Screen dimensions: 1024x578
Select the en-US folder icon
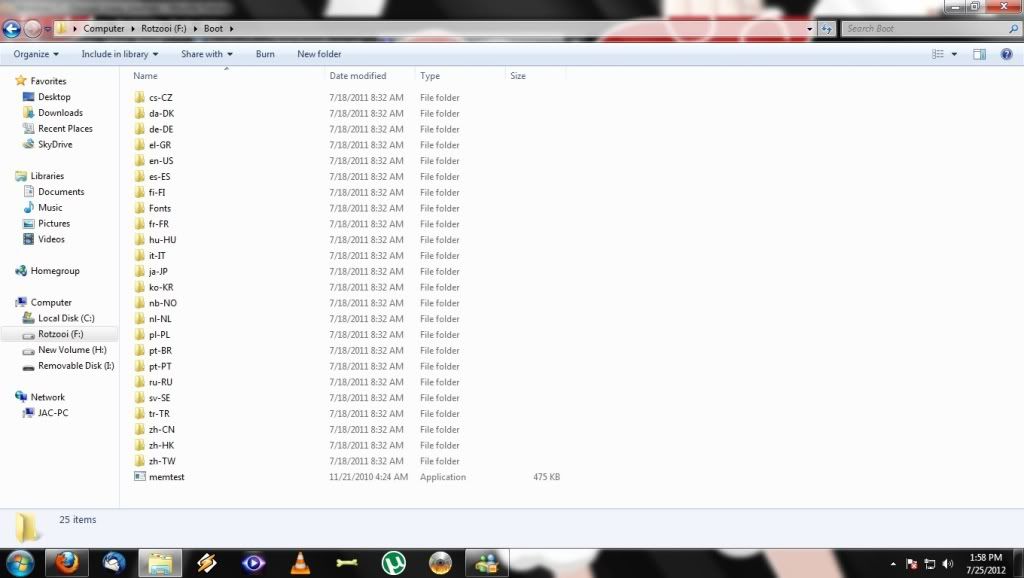tap(139, 161)
